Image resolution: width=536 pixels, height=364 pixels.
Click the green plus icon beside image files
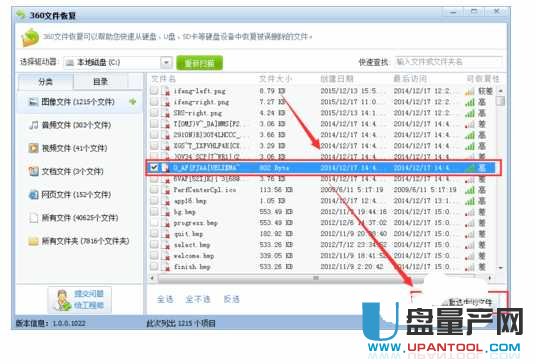pos(133,102)
